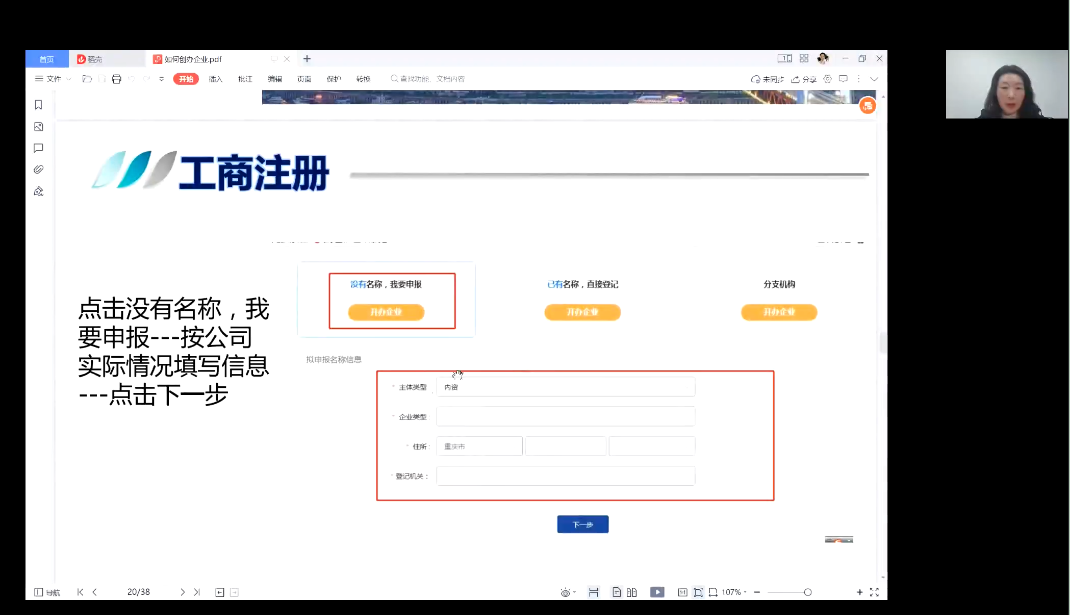
Task: Open the 文件 file menu
Action: (x=53, y=79)
